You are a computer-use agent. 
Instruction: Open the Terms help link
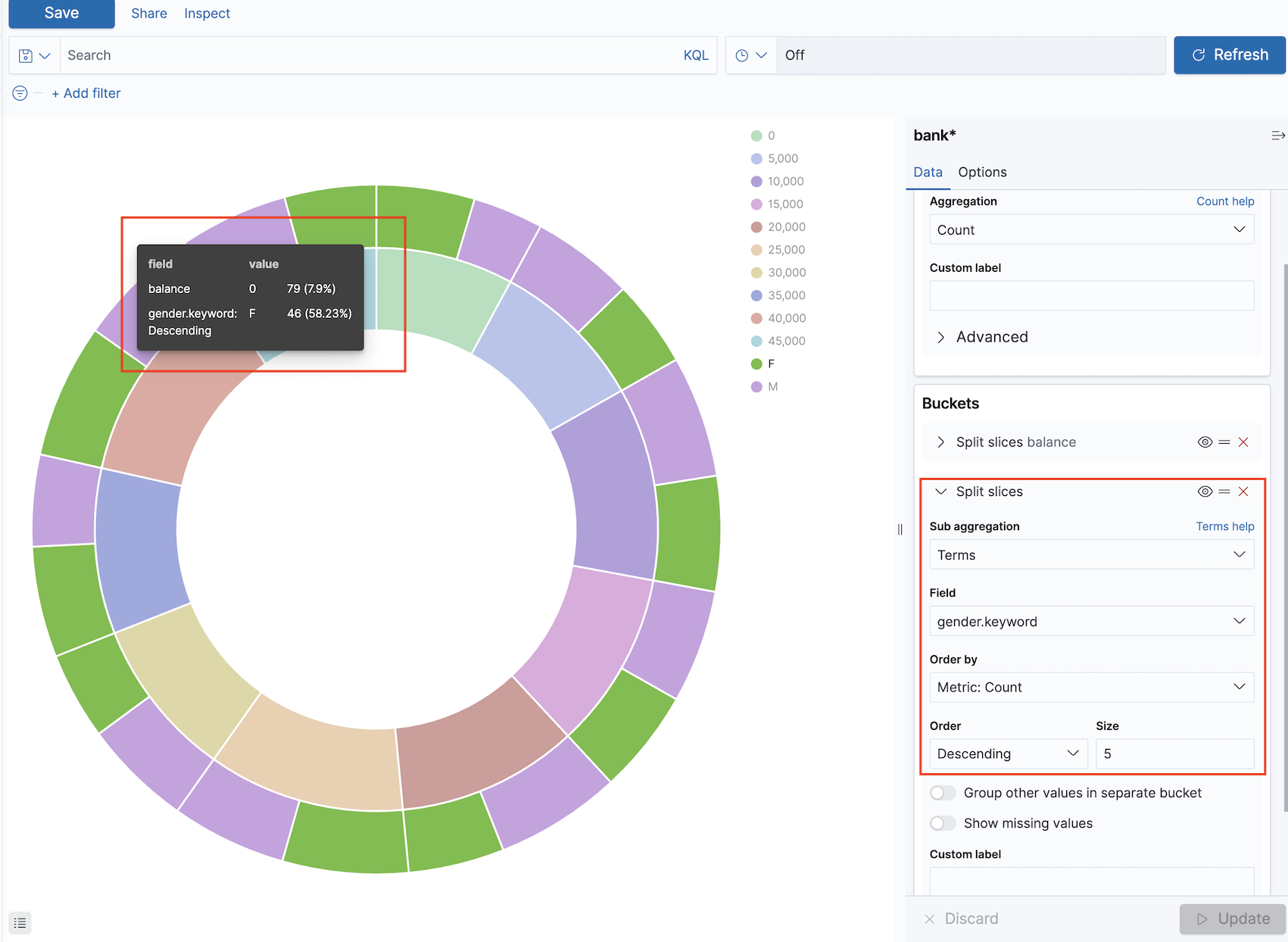tap(1225, 526)
